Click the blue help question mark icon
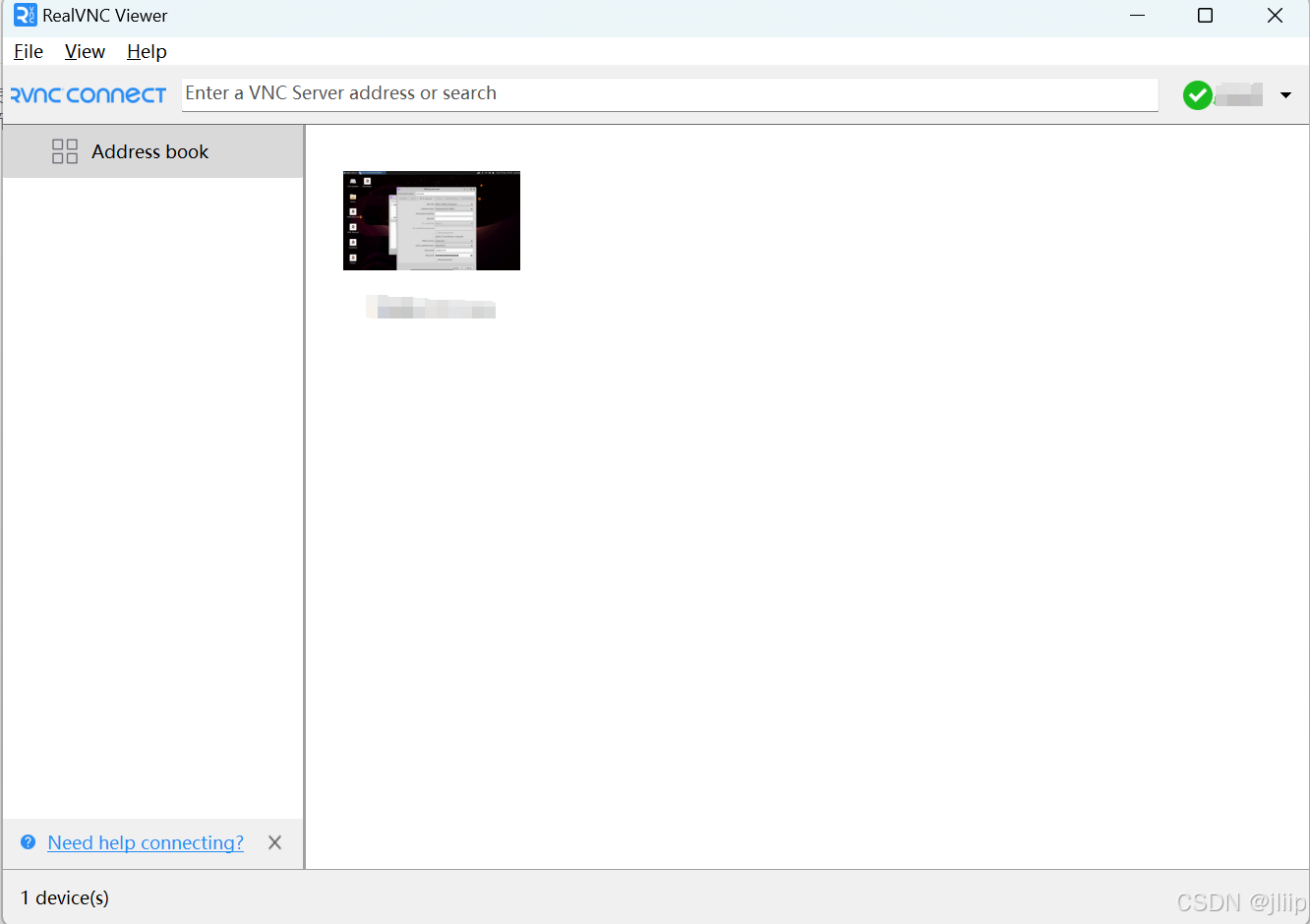 [x=29, y=842]
